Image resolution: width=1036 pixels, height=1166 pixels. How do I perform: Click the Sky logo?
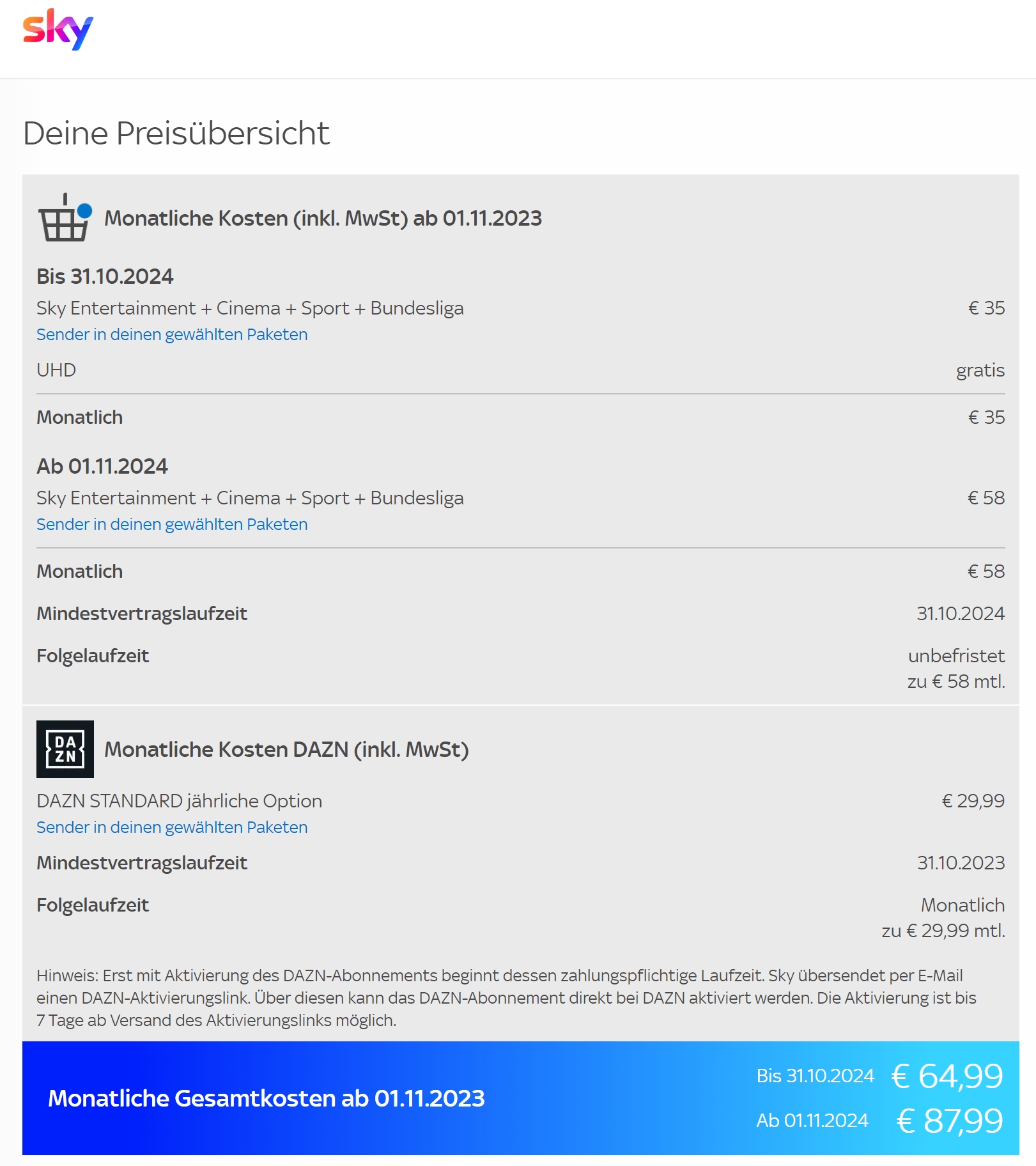tap(58, 29)
